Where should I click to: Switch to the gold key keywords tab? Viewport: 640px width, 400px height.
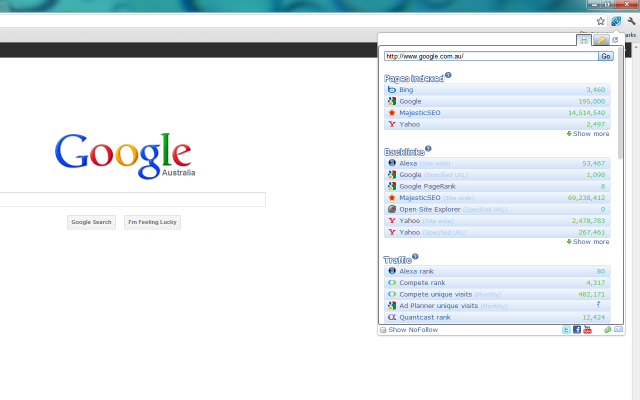[601, 40]
